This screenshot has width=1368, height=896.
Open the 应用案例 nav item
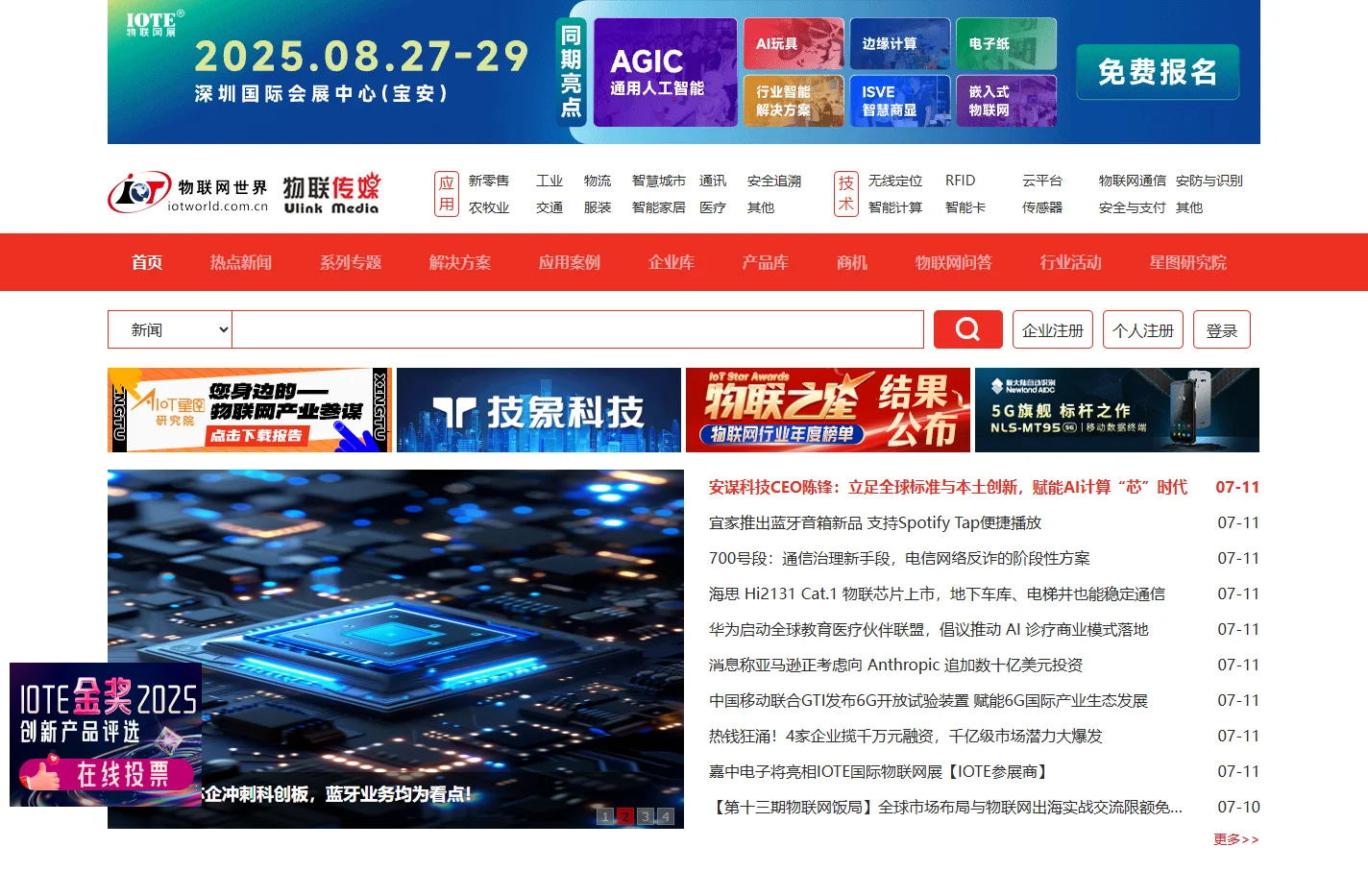(x=570, y=262)
